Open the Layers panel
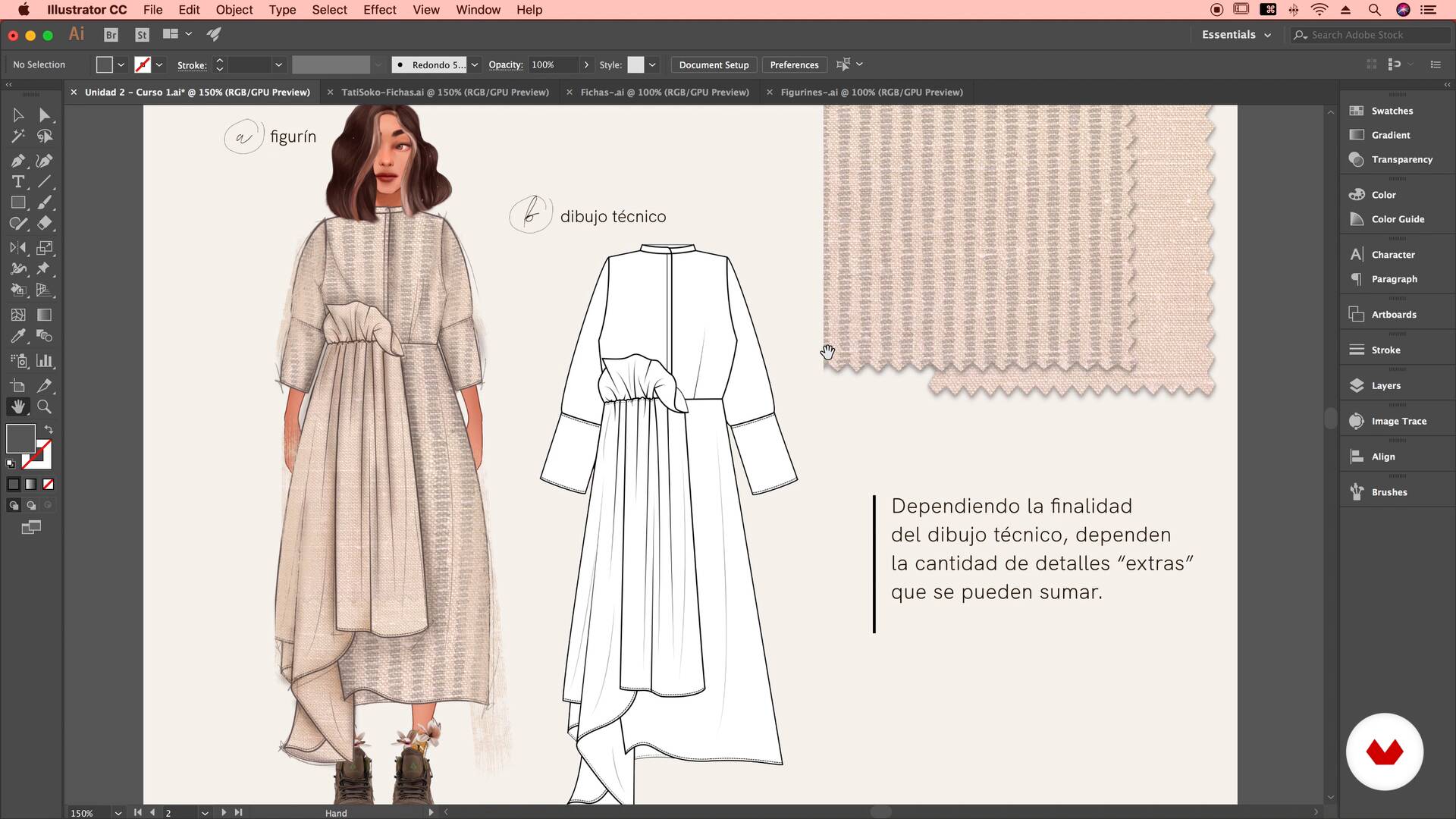This screenshot has height=819, width=1456. coord(1385,385)
